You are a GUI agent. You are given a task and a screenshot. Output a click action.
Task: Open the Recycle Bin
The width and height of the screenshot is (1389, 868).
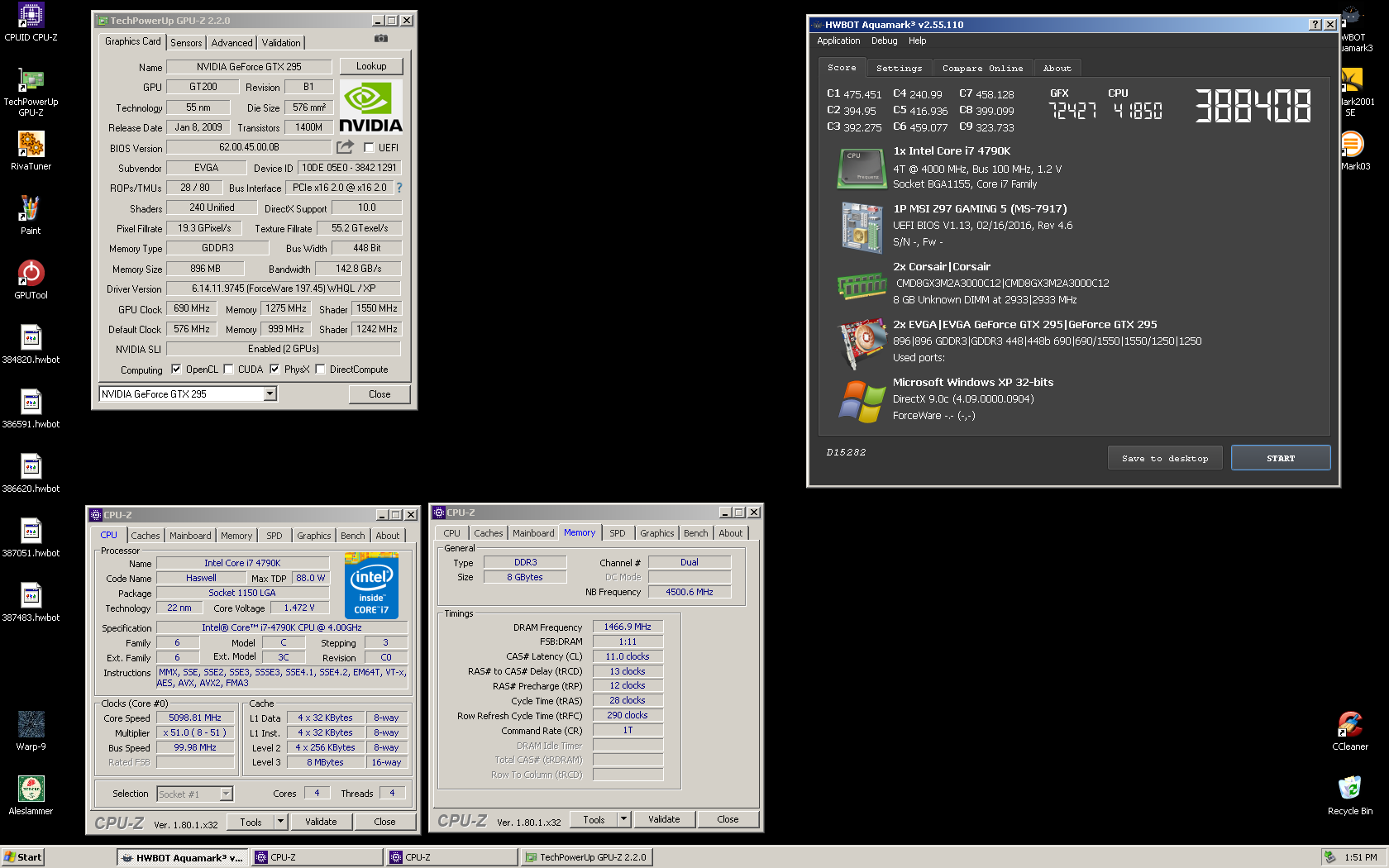(x=1349, y=795)
